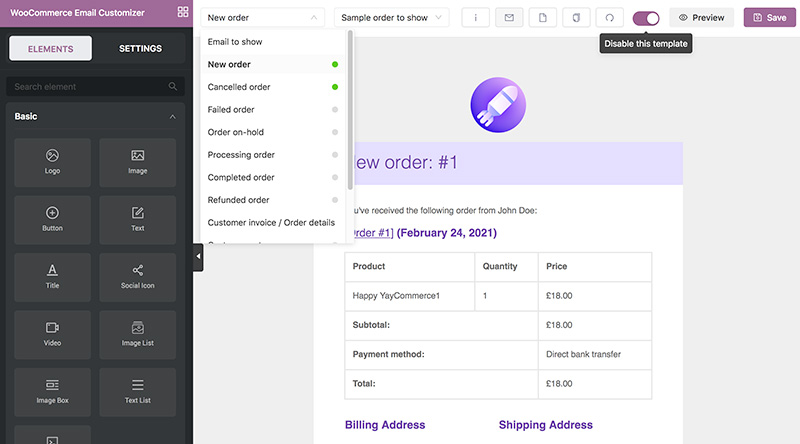The width and height of the screenshot is (800, 444).
Task: Add the Social Icon element
Action: 138,277
